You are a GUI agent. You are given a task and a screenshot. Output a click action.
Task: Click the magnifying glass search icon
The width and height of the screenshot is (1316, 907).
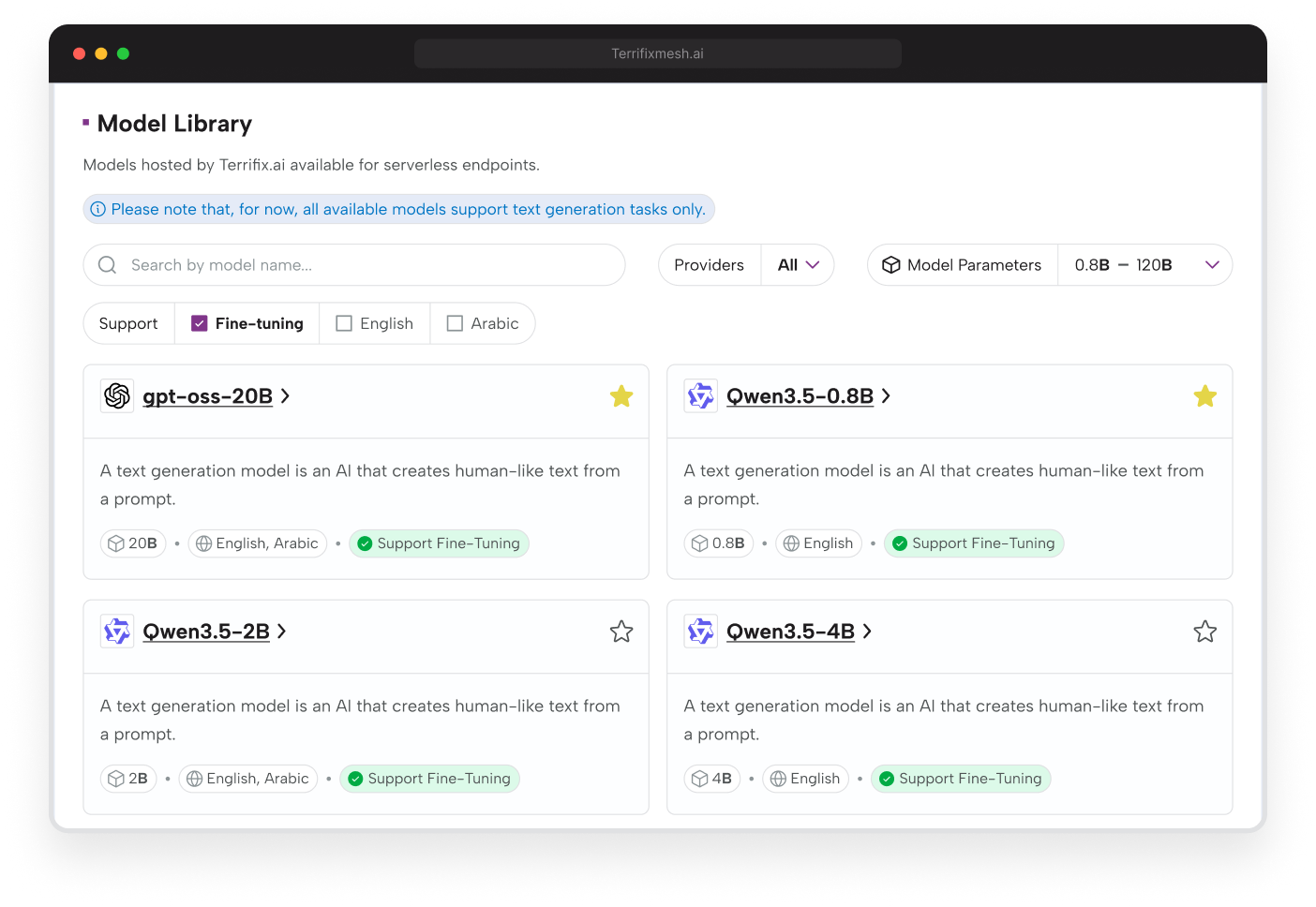coord(108,265)
